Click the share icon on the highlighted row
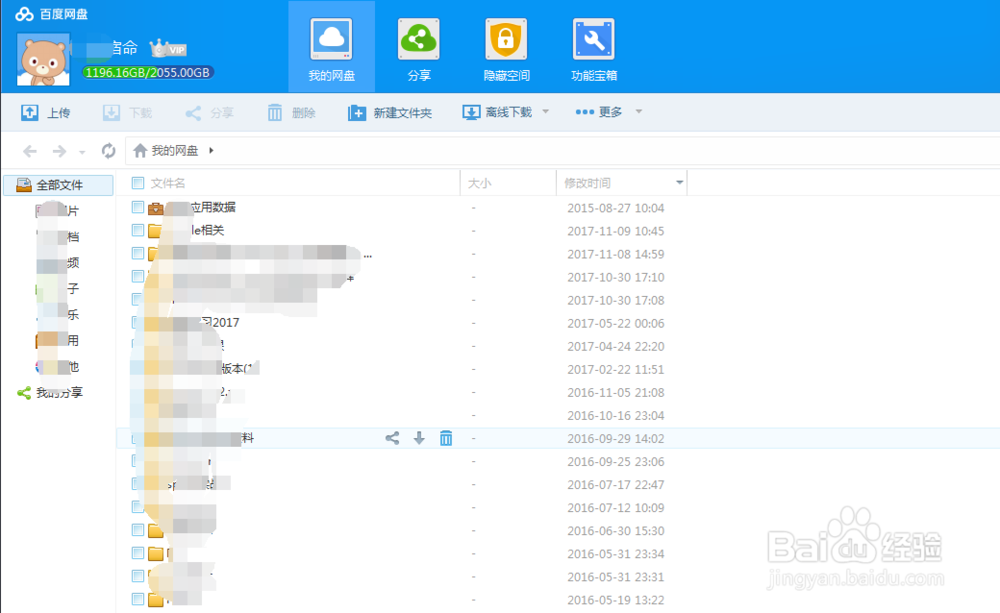1000x613 pixels. [x=391, y=438]
